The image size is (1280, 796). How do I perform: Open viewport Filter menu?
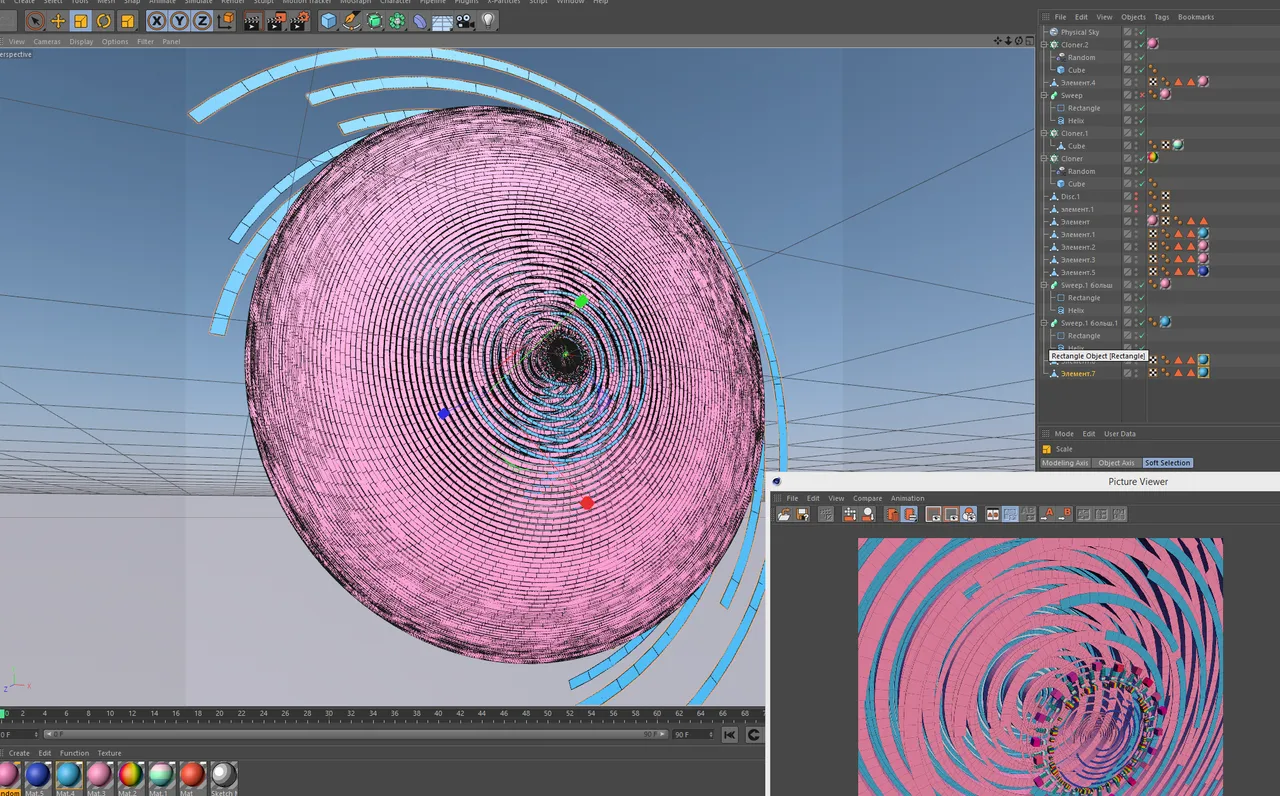point(145,42)
